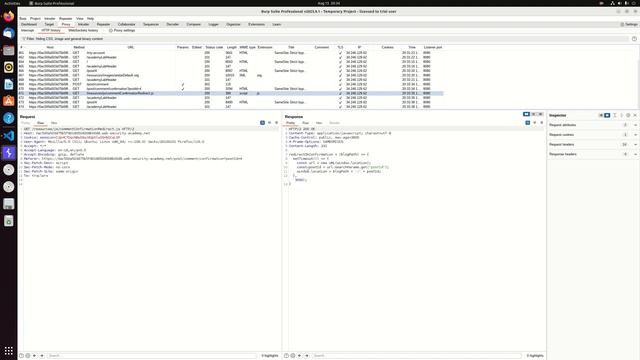Open Ubuntu Software from the dock
This screenshot has height=360, width=640.
(x=9, y=101)
